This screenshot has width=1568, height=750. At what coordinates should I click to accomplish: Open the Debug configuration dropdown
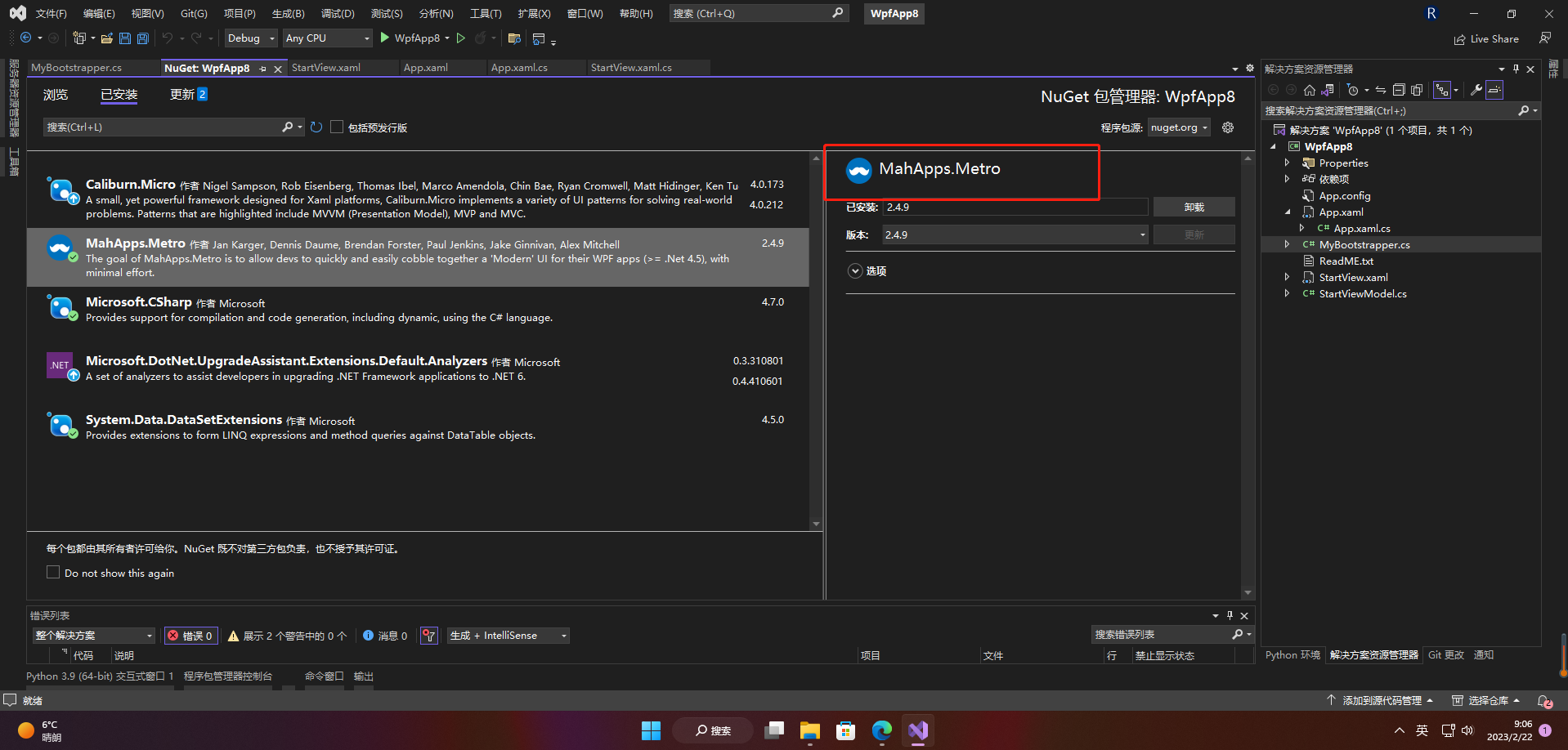point(251,38)
